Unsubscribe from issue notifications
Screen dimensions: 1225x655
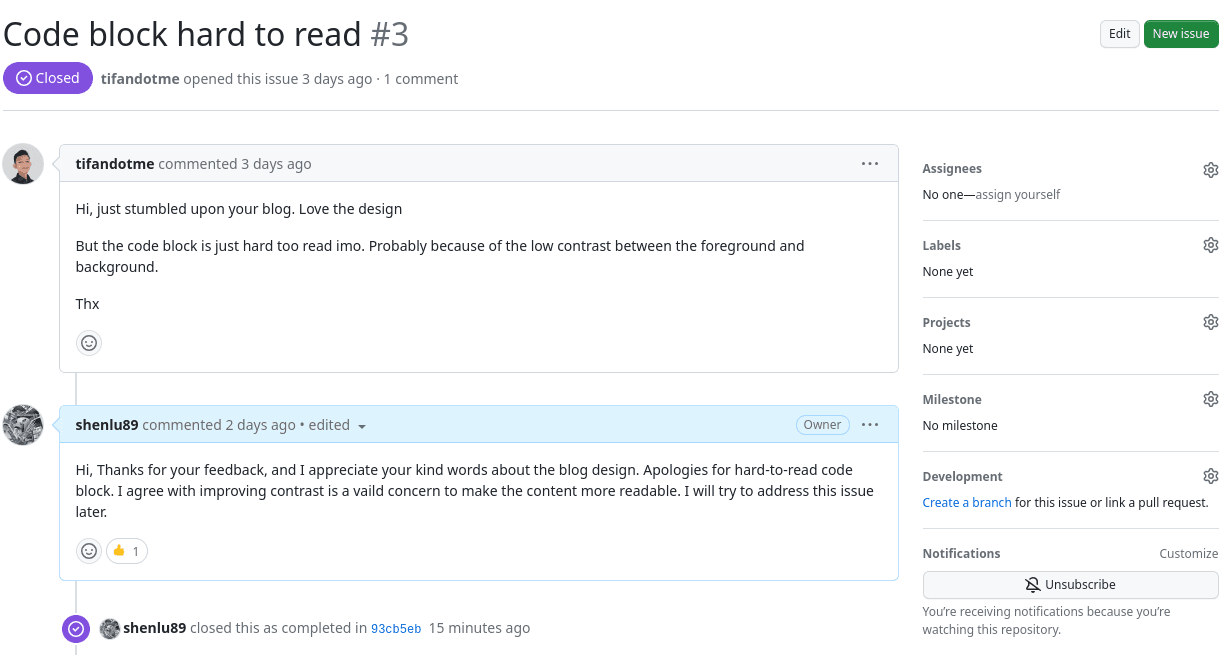pyautogui.click(x=1070, y=585)
